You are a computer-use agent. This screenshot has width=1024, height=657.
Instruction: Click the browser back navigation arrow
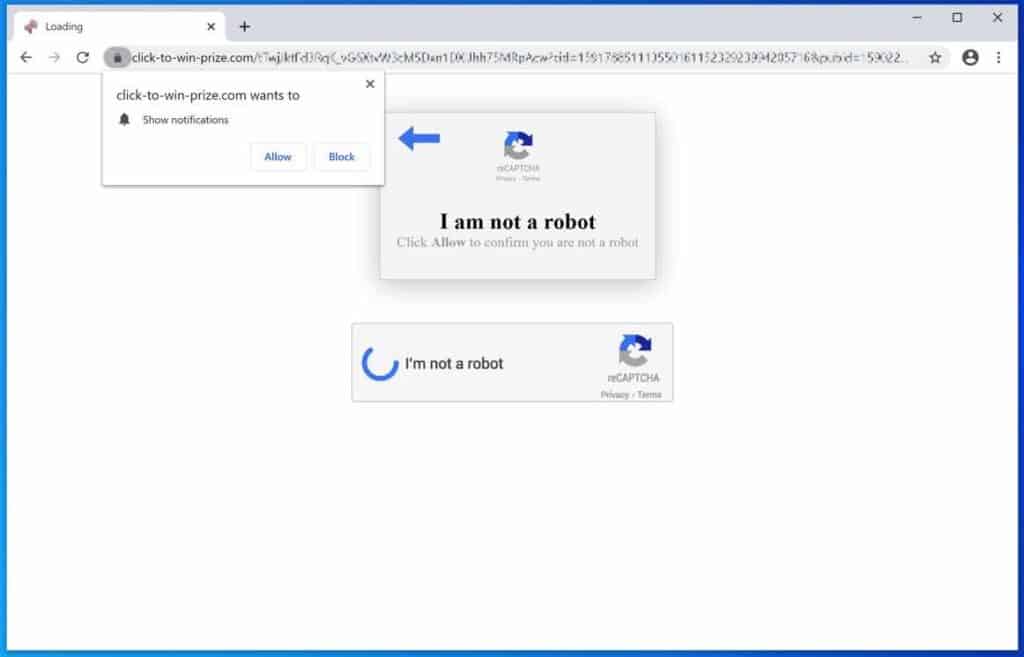point(25,58)
